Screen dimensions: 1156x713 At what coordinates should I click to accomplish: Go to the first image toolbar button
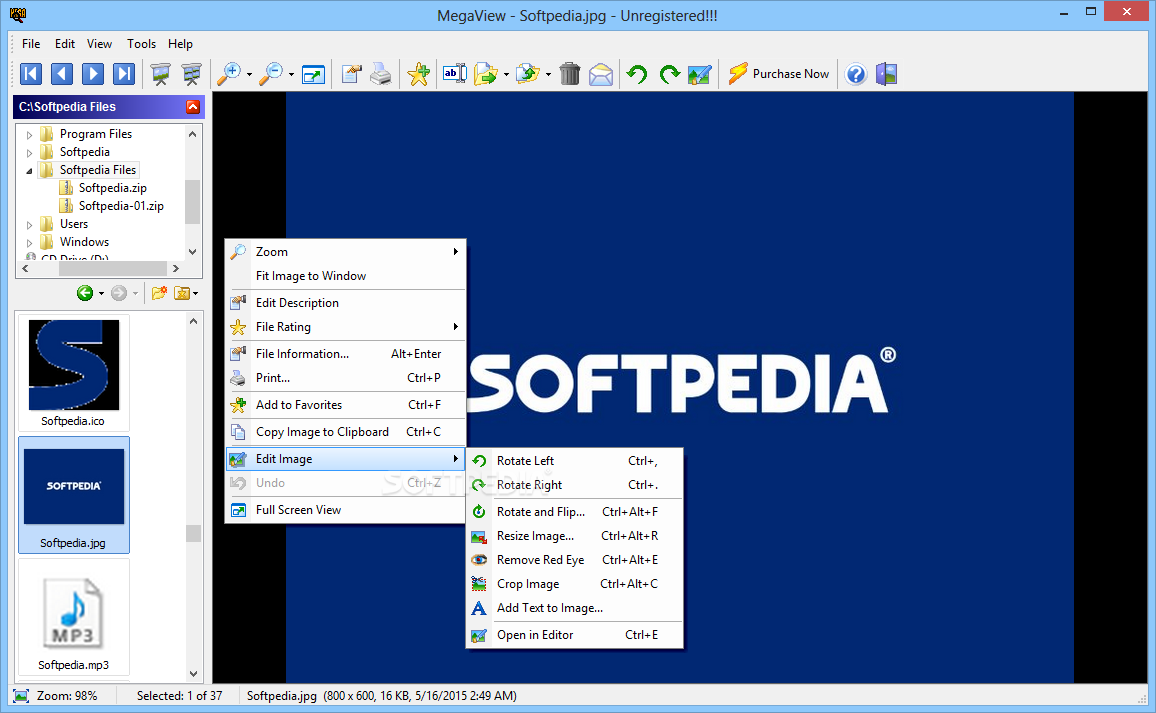(x=31, y=74)
